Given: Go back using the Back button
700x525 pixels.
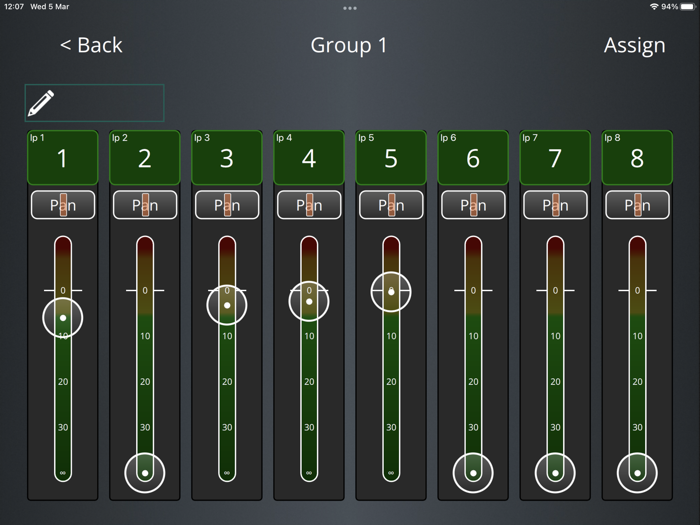Looking at the screenshot, I should coord(91,45).
